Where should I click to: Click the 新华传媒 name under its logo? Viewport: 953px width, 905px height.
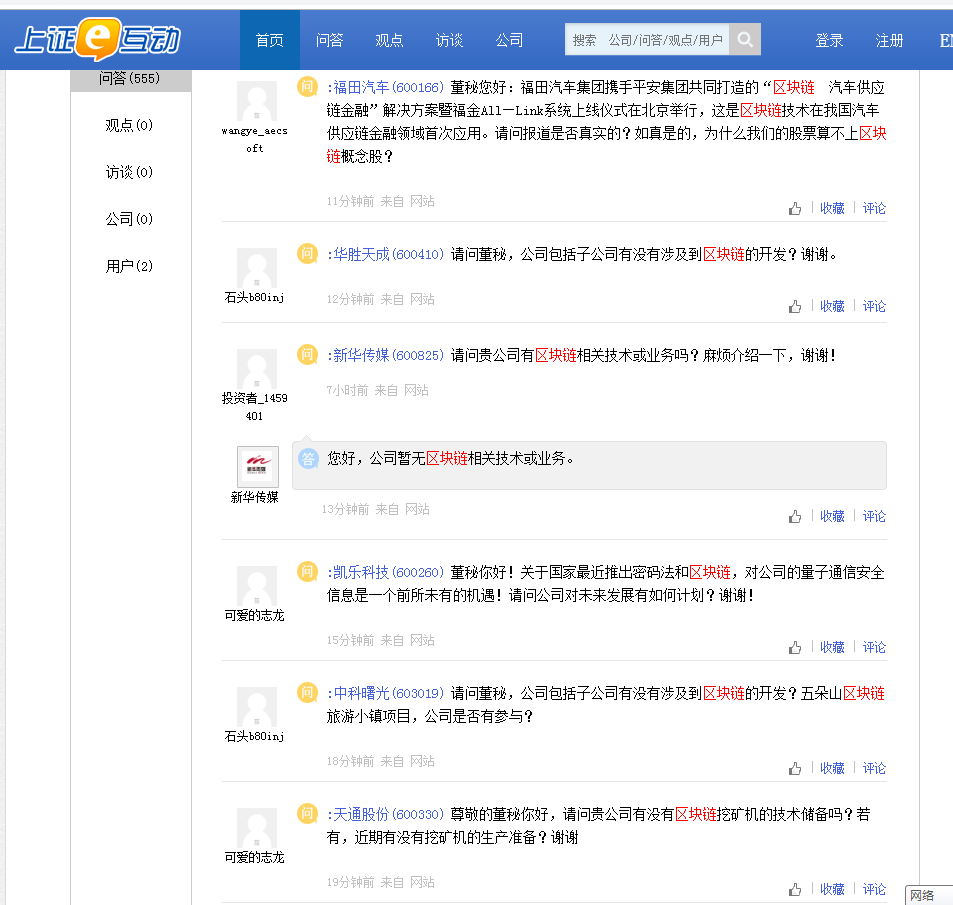(x=255, y=497)
